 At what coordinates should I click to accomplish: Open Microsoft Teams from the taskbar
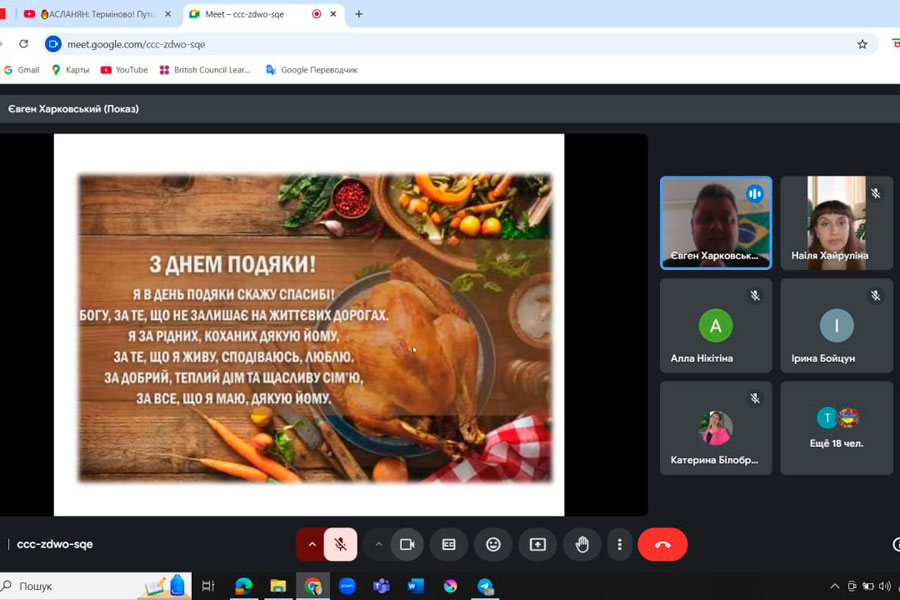coord(381,586)
